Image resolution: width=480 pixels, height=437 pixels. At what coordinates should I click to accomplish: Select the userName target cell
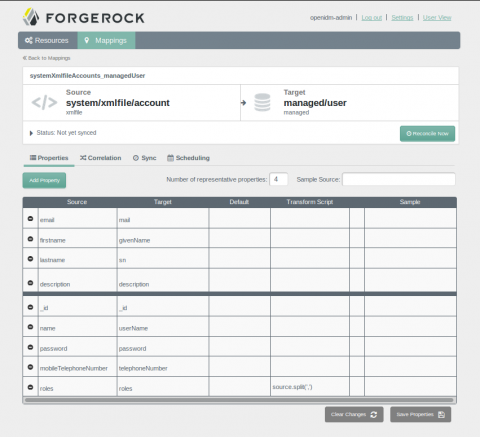pos(163,327)
